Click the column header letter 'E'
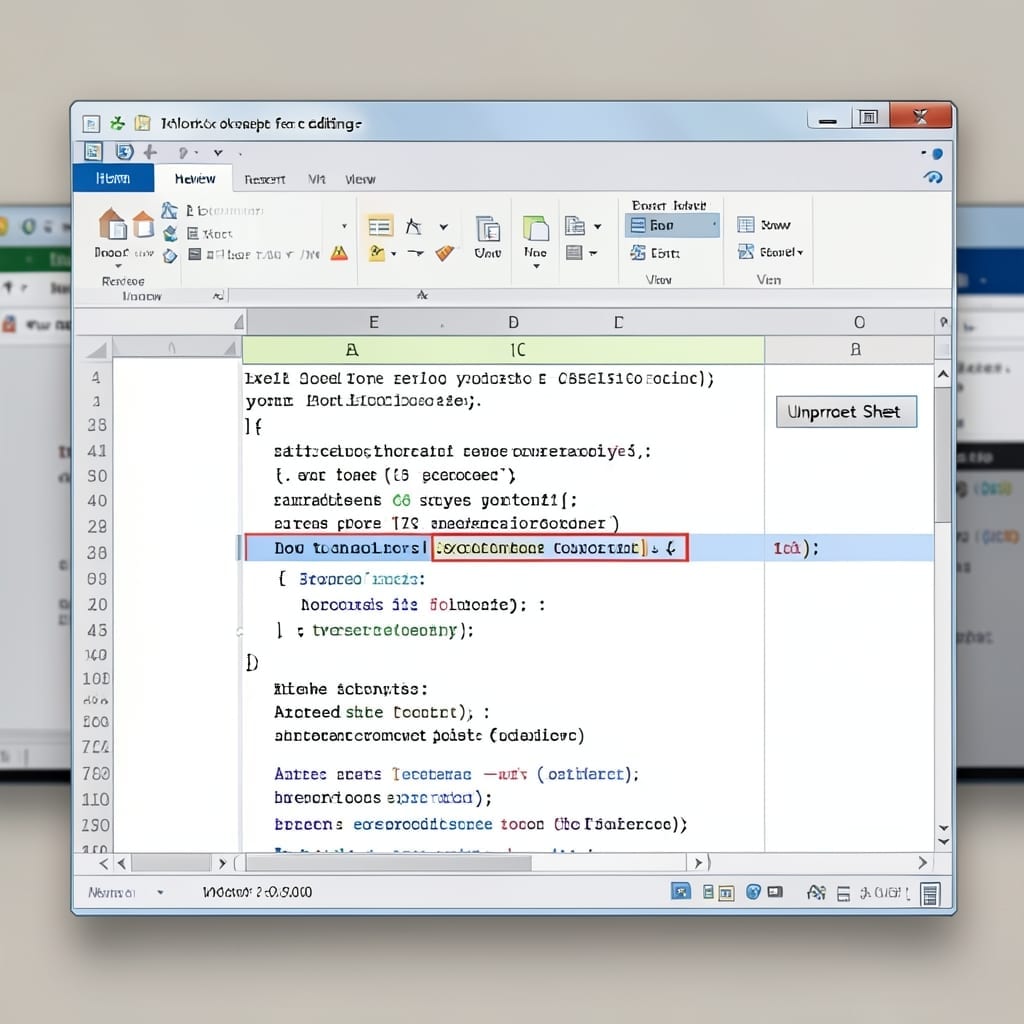The image size is (1024, 1024). [x=374, y=322]
